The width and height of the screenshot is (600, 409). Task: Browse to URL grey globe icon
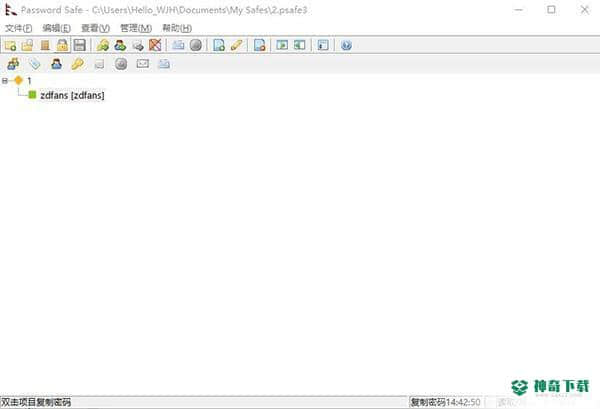pyautogui.click(x=196, y=45)
